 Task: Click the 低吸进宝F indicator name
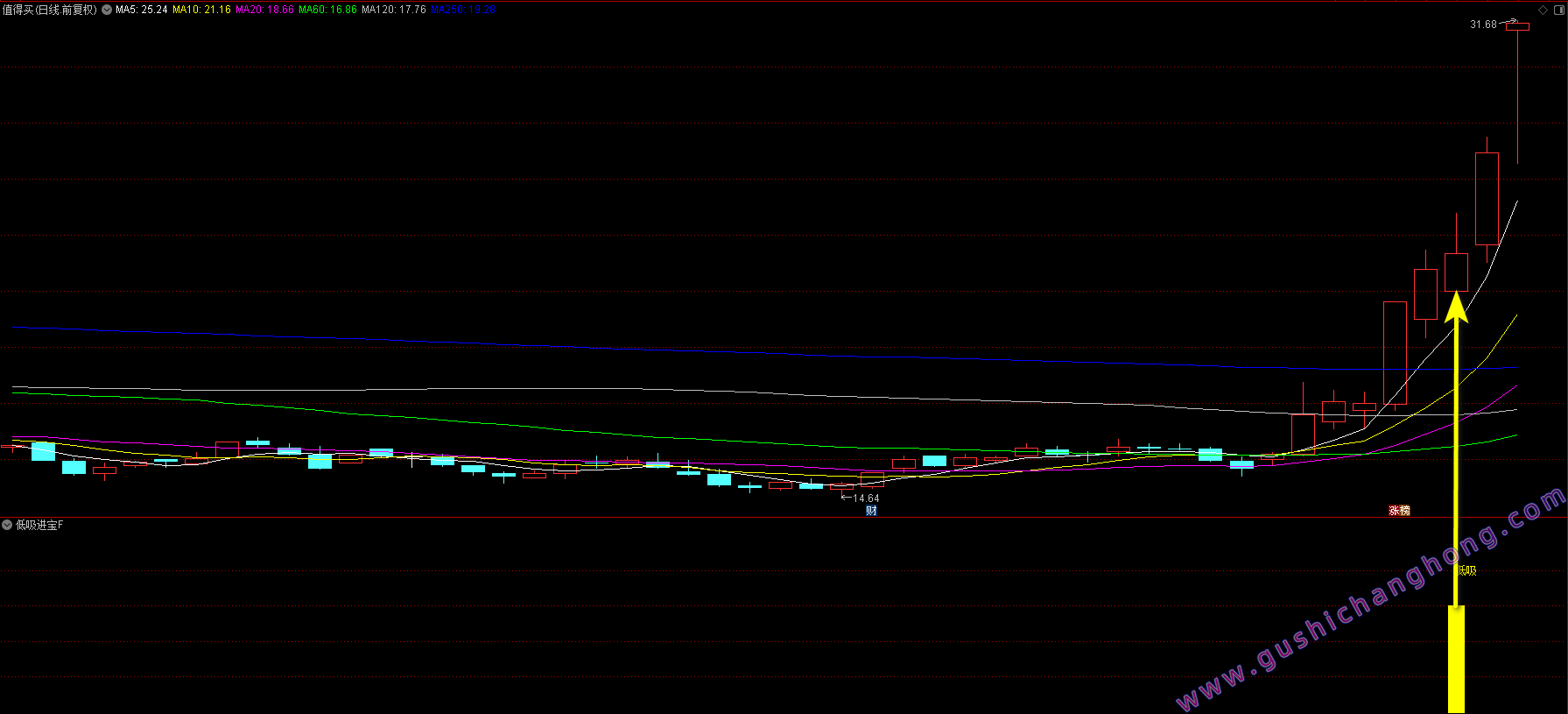point(39,525)
